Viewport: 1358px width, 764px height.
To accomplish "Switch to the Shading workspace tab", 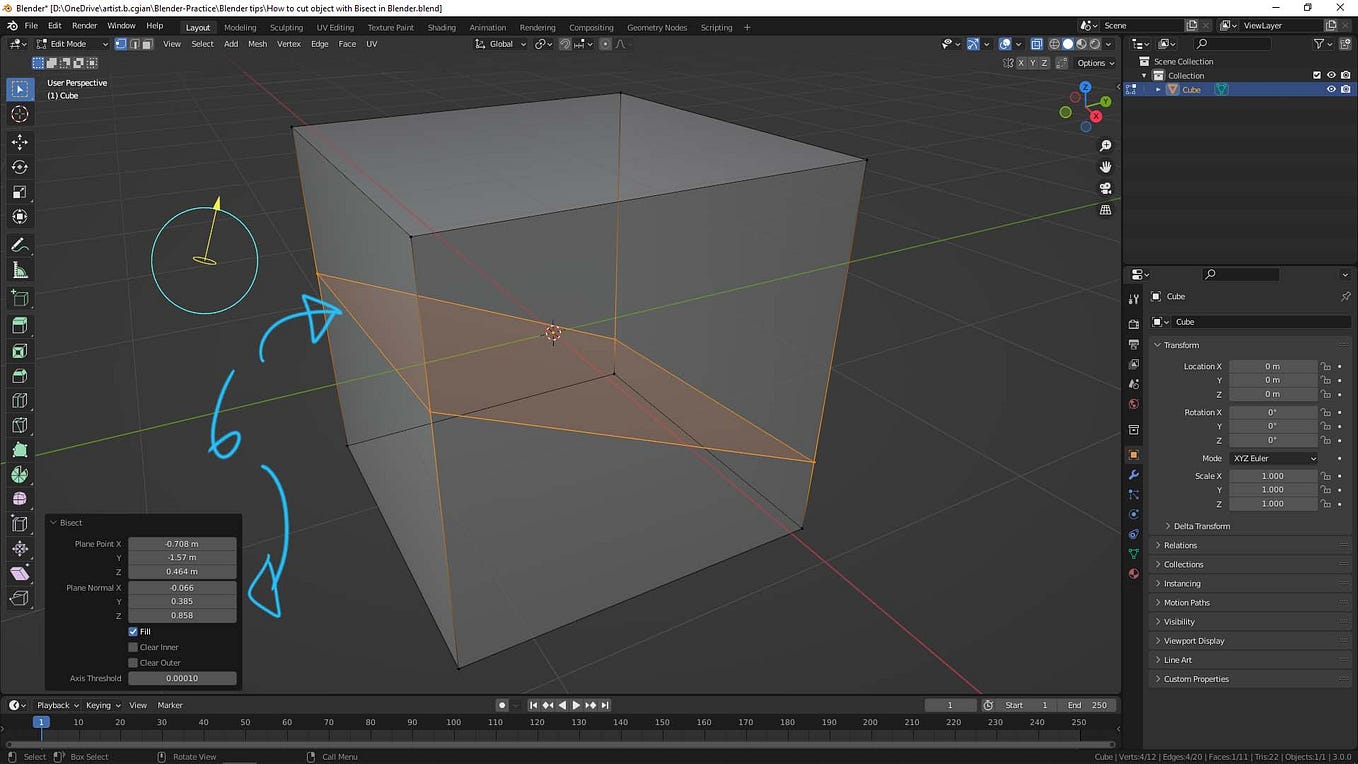I will pyautogui.click(x=441, y=27).
